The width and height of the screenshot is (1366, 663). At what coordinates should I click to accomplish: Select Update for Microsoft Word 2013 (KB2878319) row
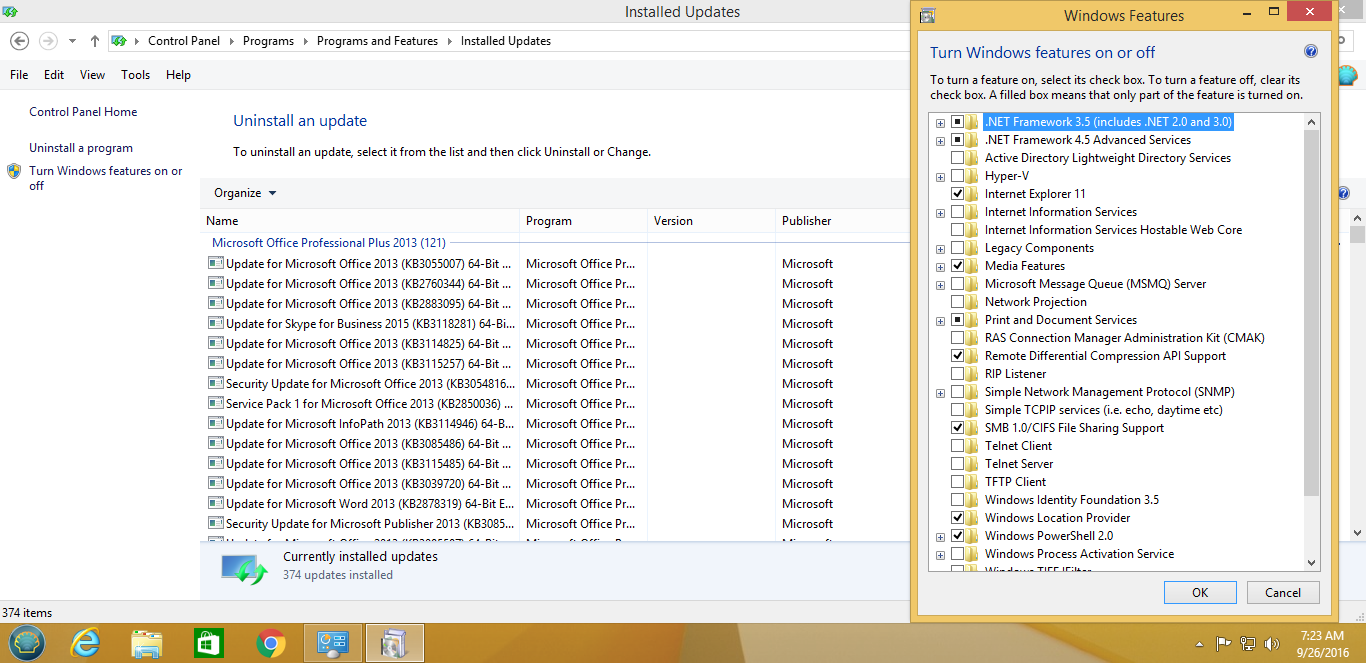pos(554,504)
